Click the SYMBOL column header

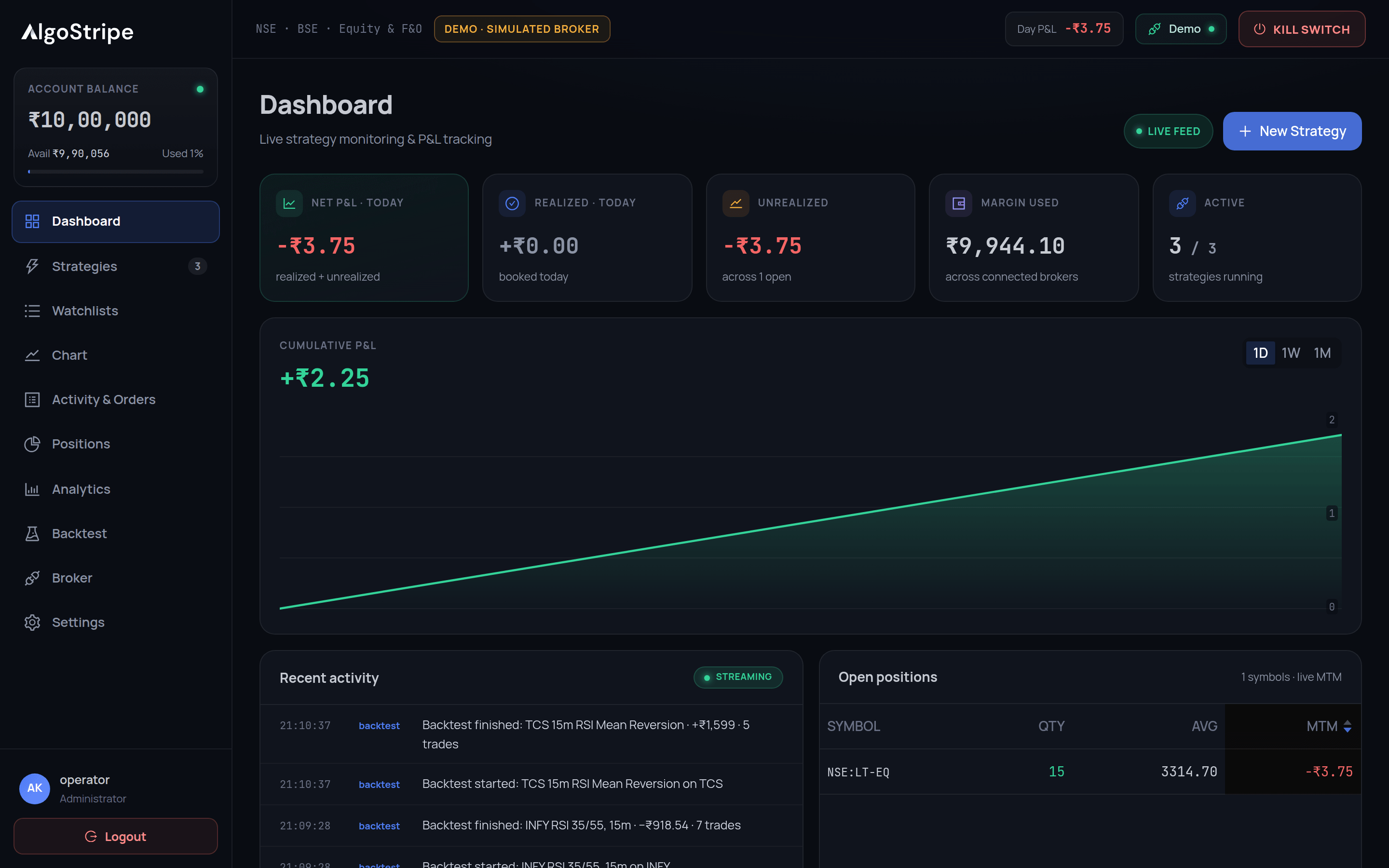(x=854, y=726)
